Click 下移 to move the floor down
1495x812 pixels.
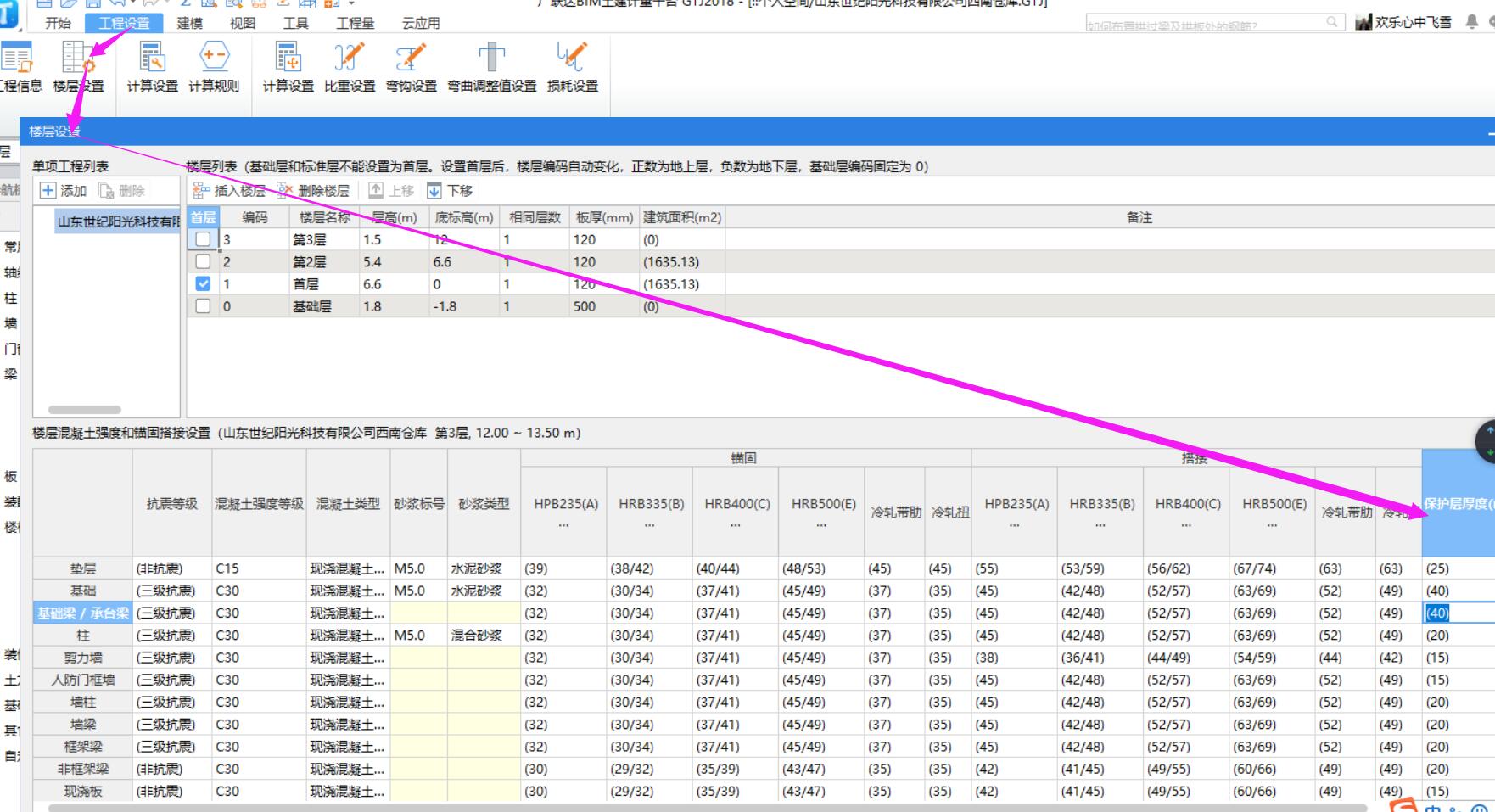(x=450, y=191)
